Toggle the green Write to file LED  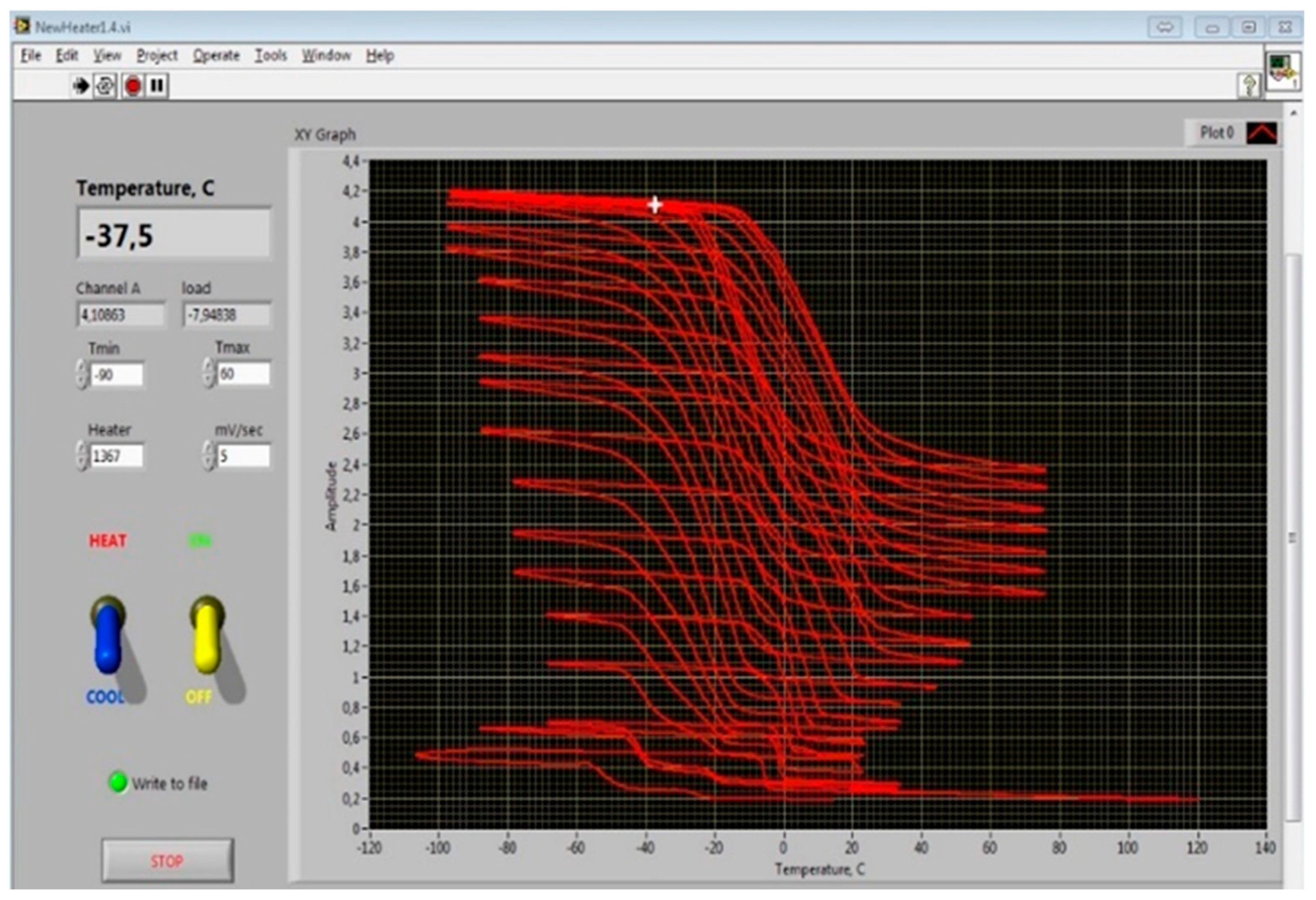coord(118,782)
